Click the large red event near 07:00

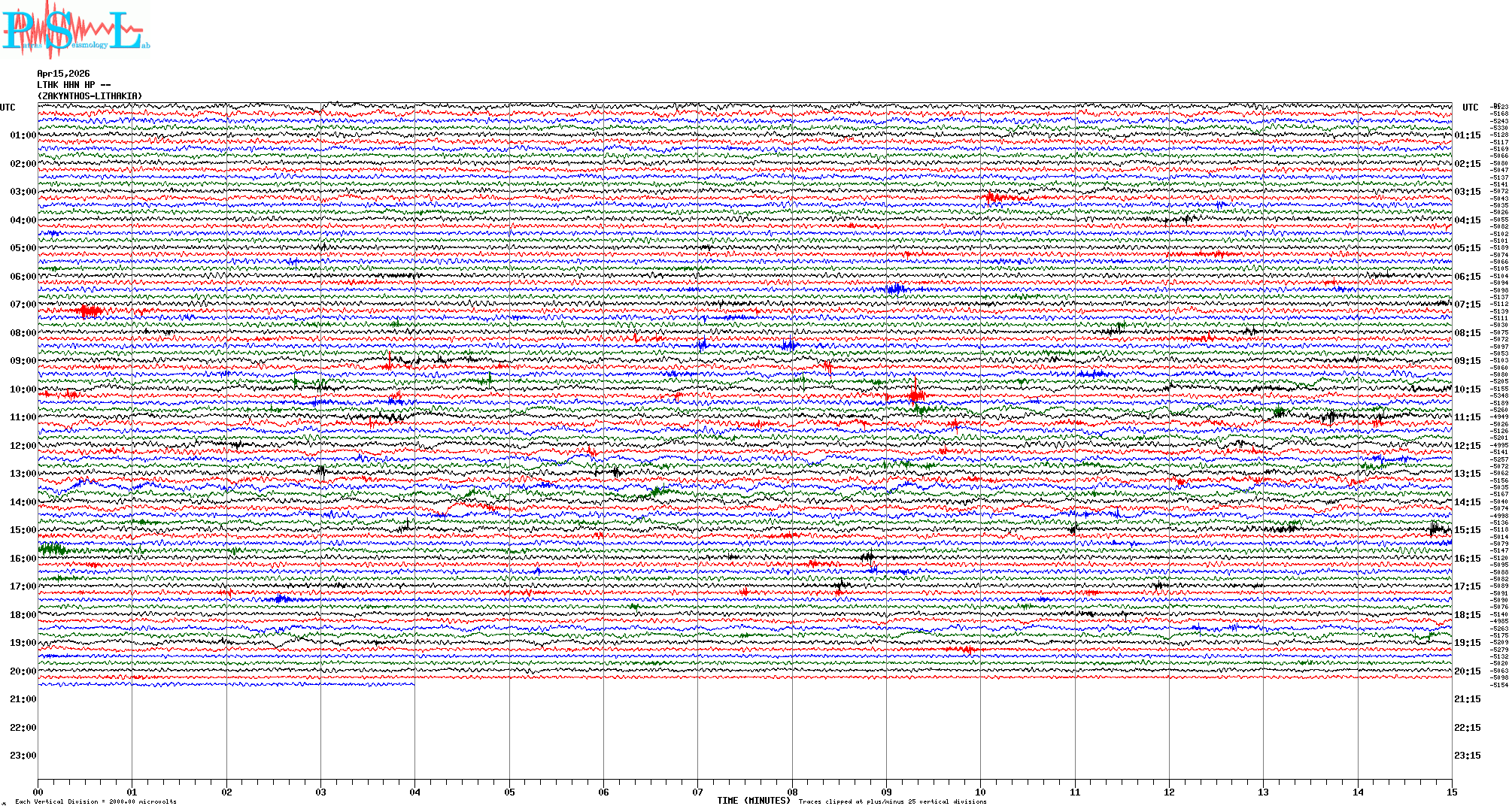[89, 310]
